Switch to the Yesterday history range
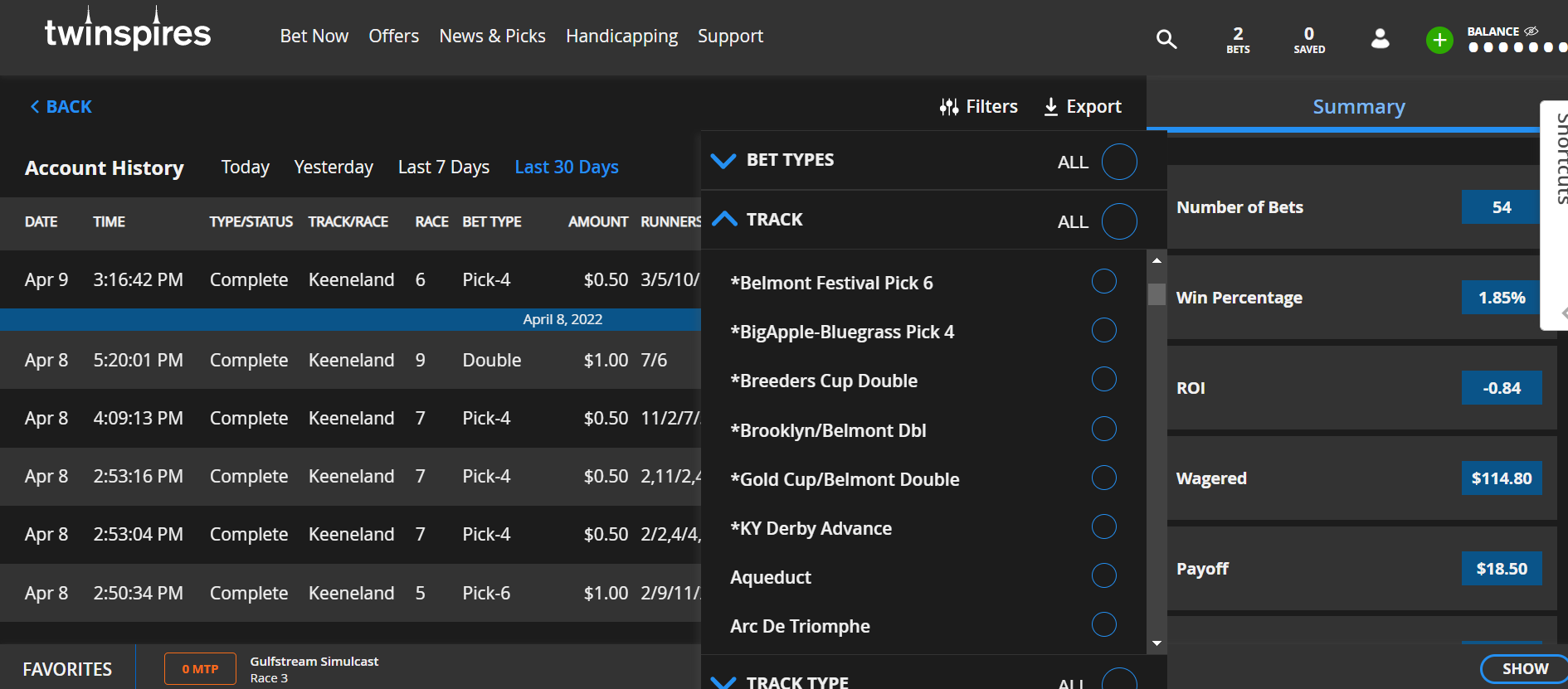 334,167
